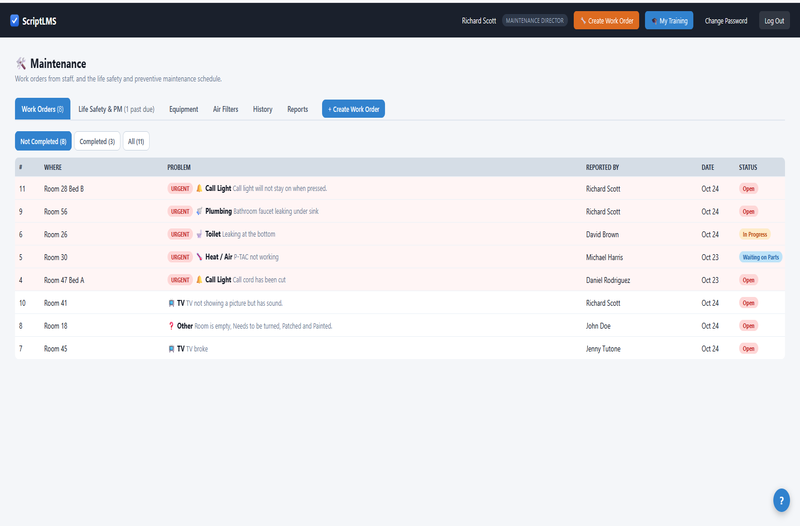The height and width of the screenshot is (526, 800).
Task: Click Open status for Room 18
Action: tap(748, 325)
